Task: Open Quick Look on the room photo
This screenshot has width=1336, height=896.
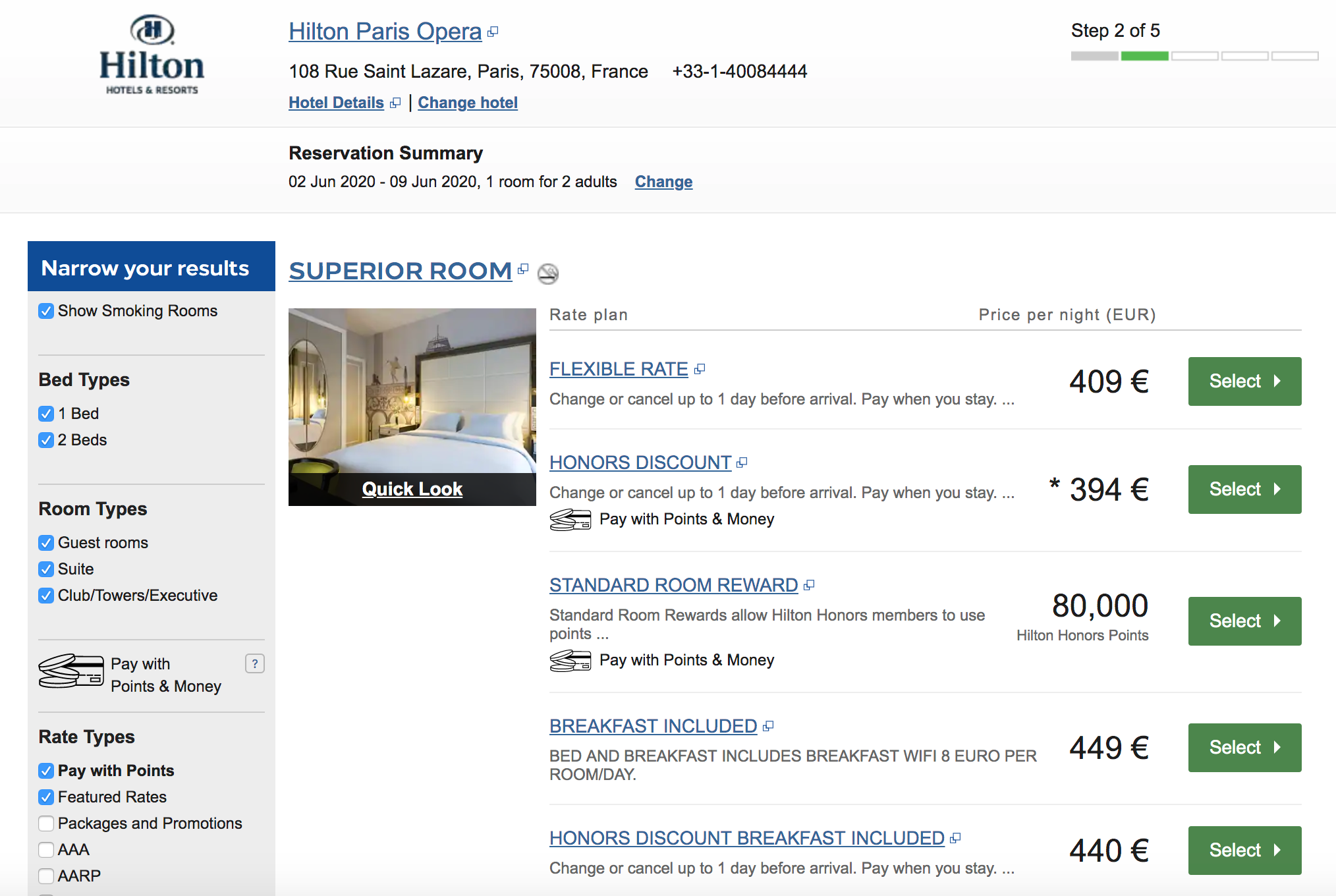Action: point(412,489)
